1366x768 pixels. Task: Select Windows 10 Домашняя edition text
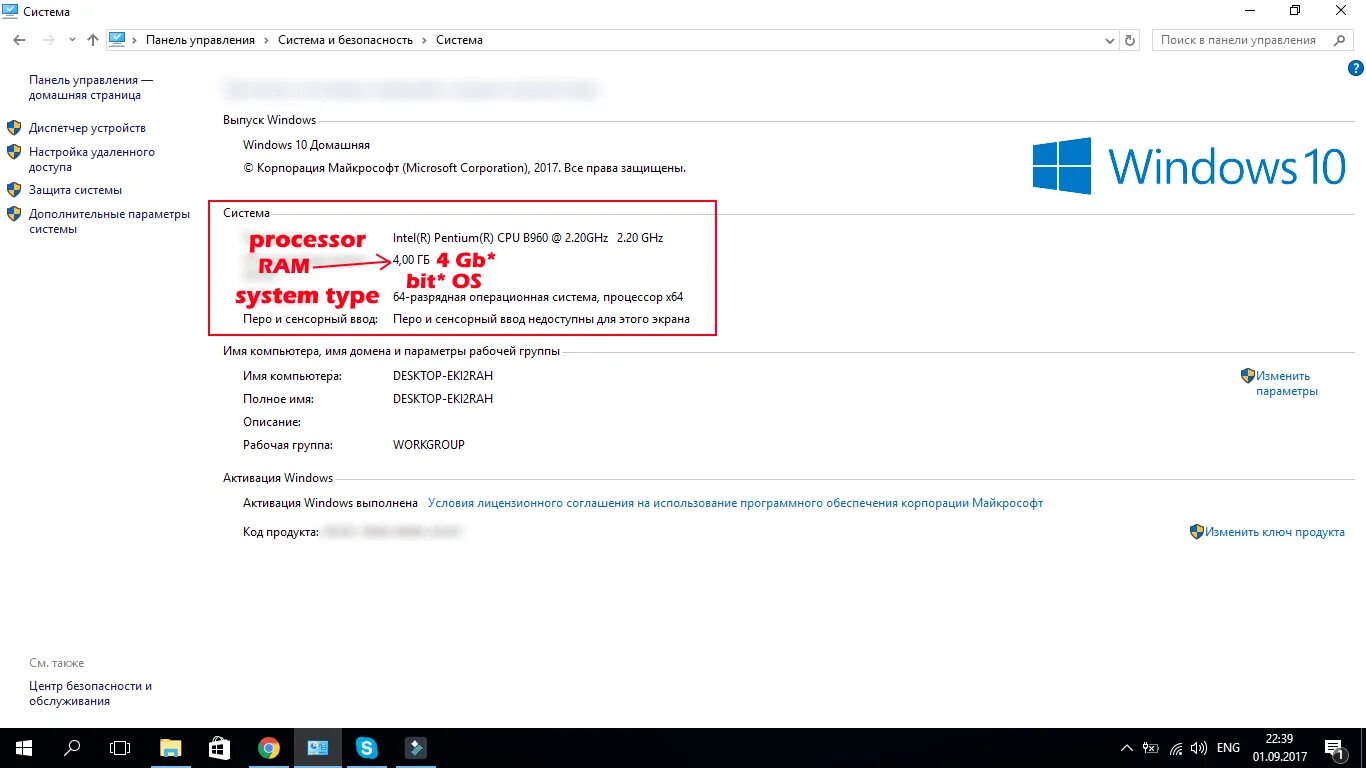tap(306, 145)
